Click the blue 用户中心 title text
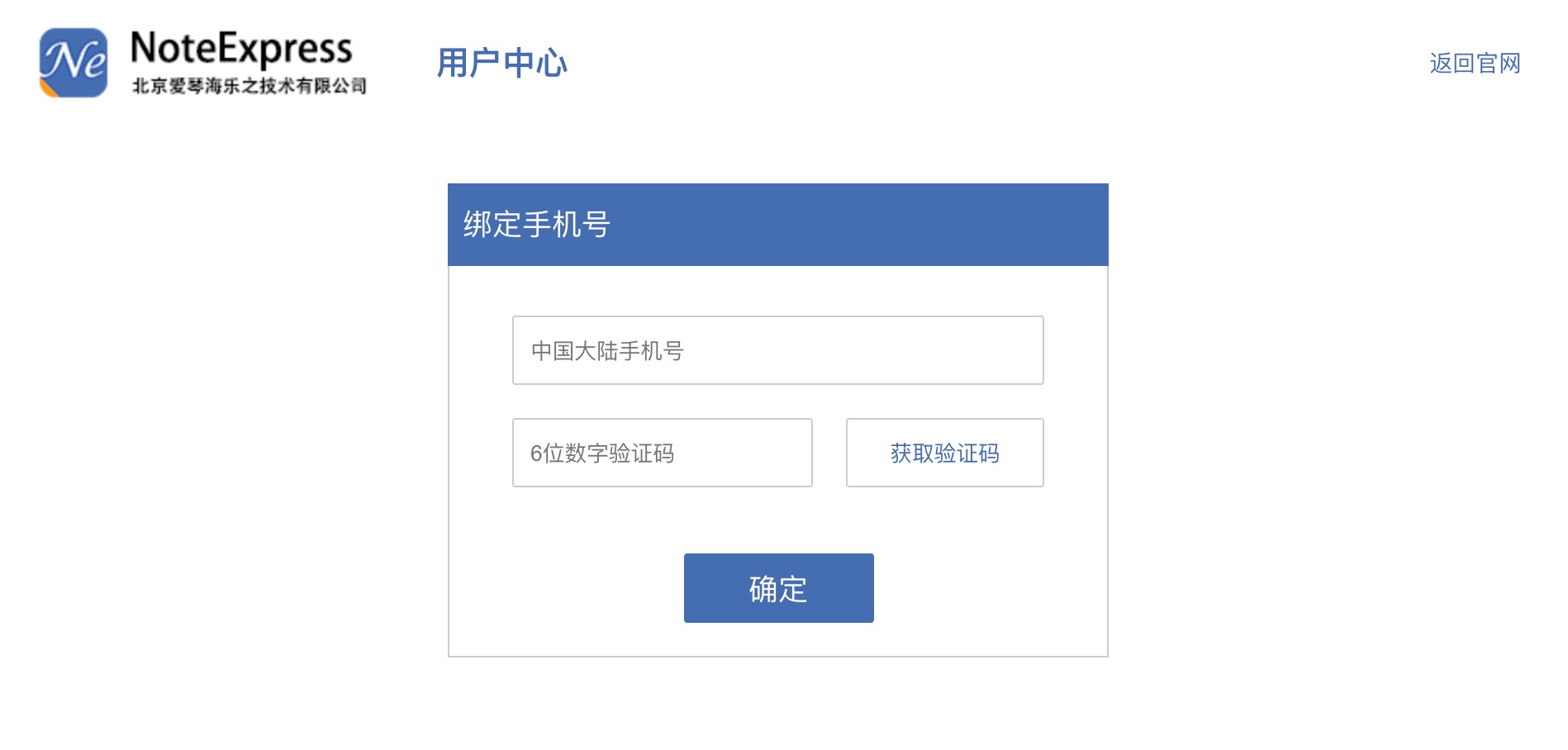1568x750 pixels. click(x=501, y=63)
